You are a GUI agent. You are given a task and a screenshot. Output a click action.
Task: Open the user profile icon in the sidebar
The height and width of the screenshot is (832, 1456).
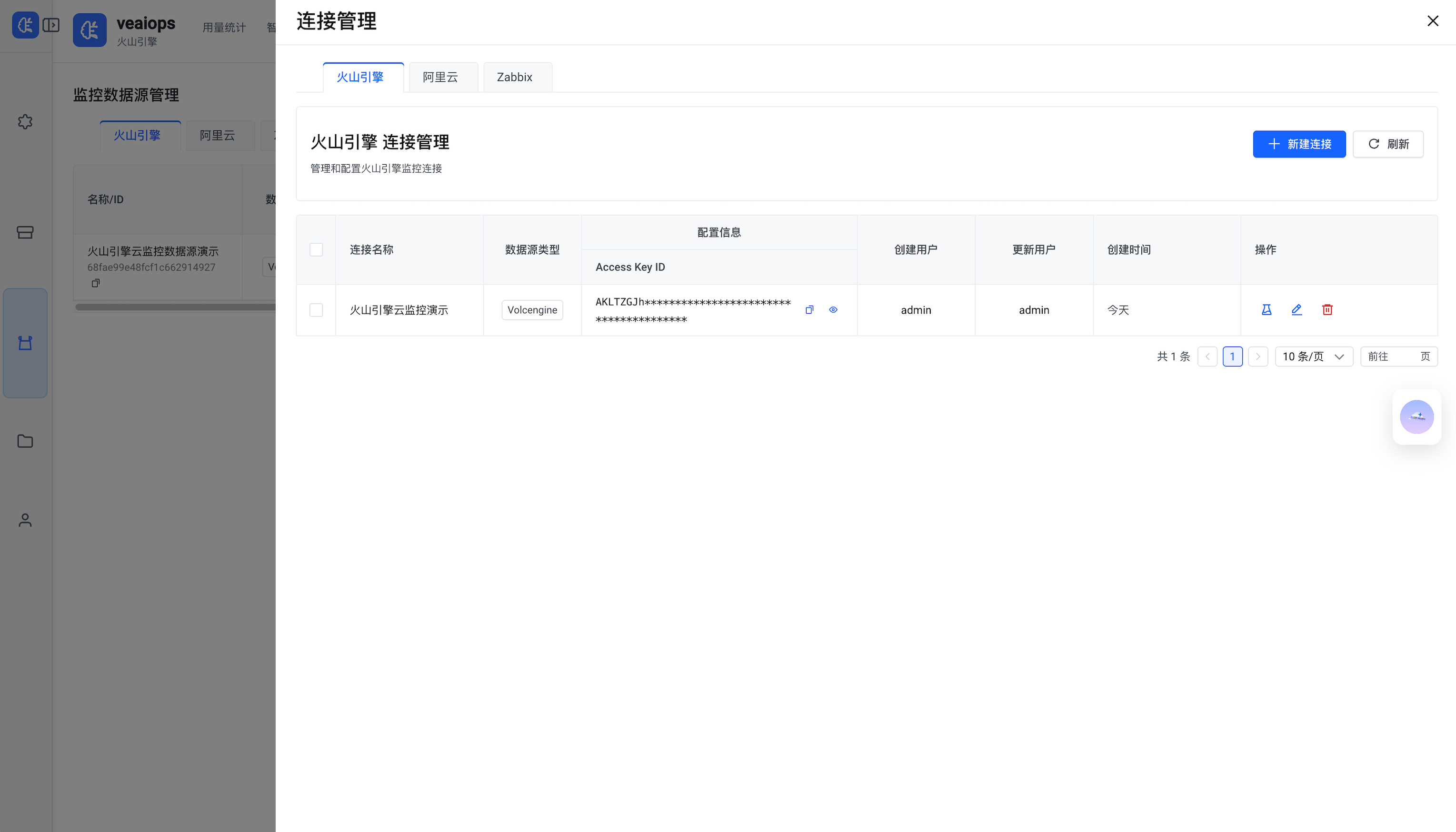[25, 520]
